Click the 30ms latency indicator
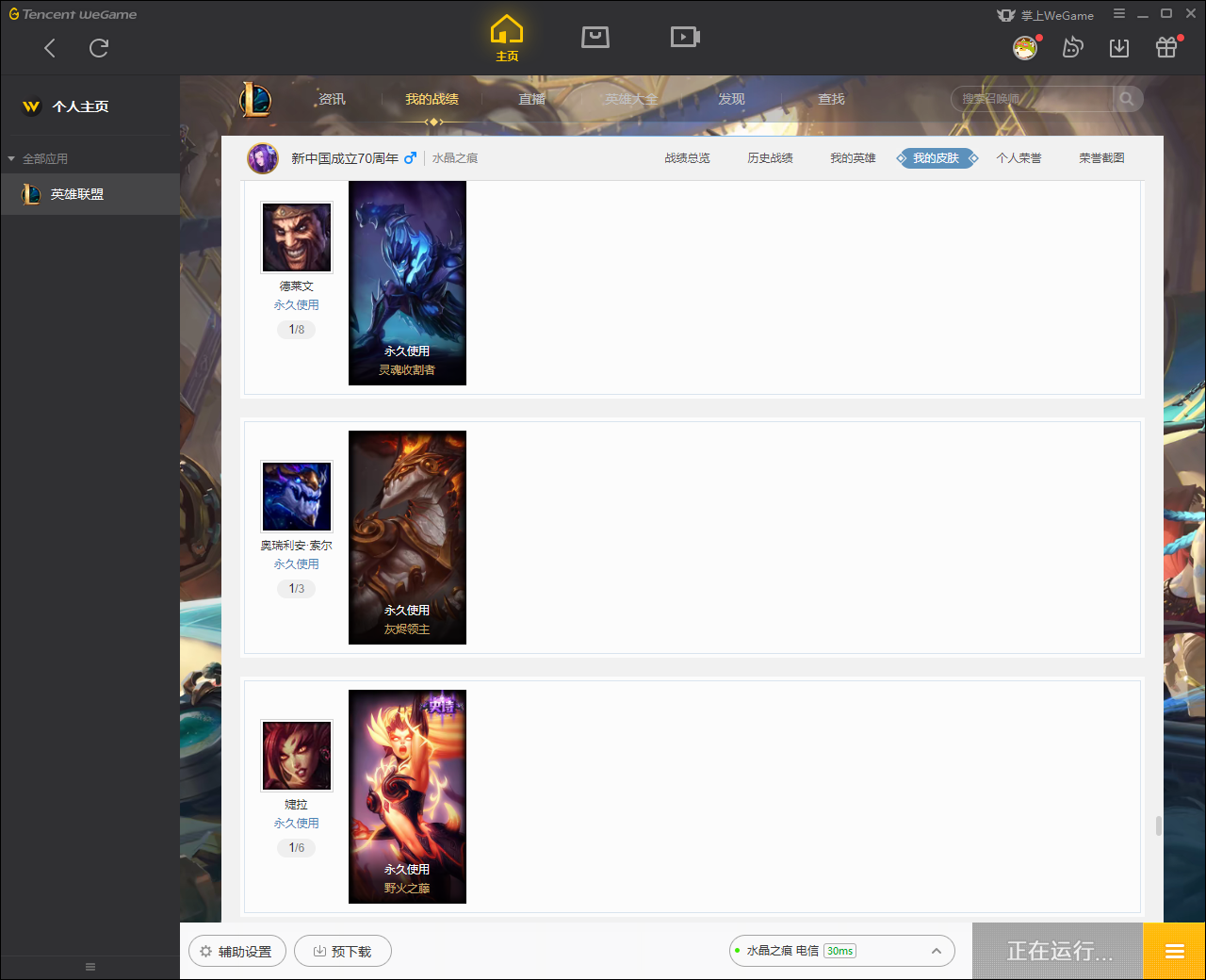 pyautogui.click(x=839, y=951)
